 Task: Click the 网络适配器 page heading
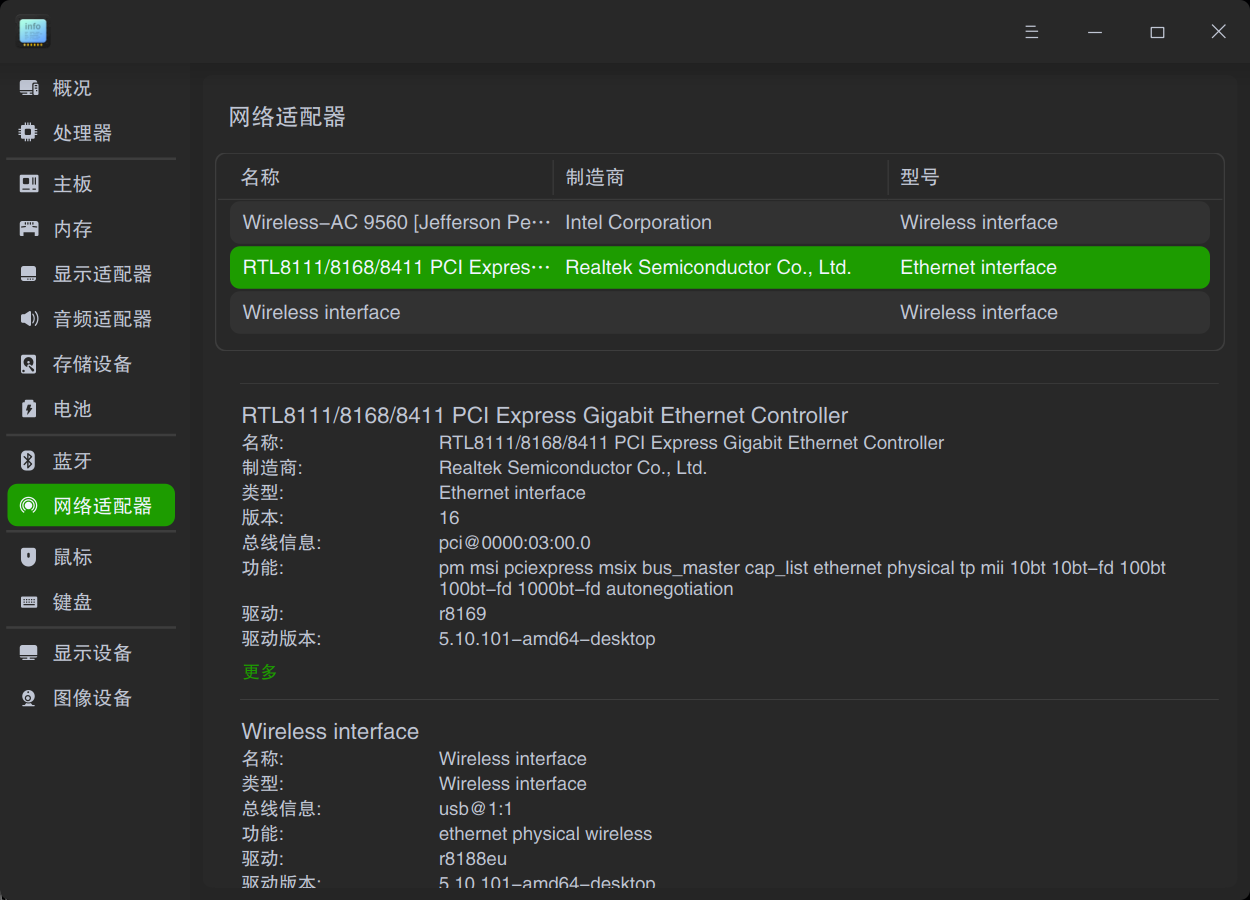pos(287,117)
